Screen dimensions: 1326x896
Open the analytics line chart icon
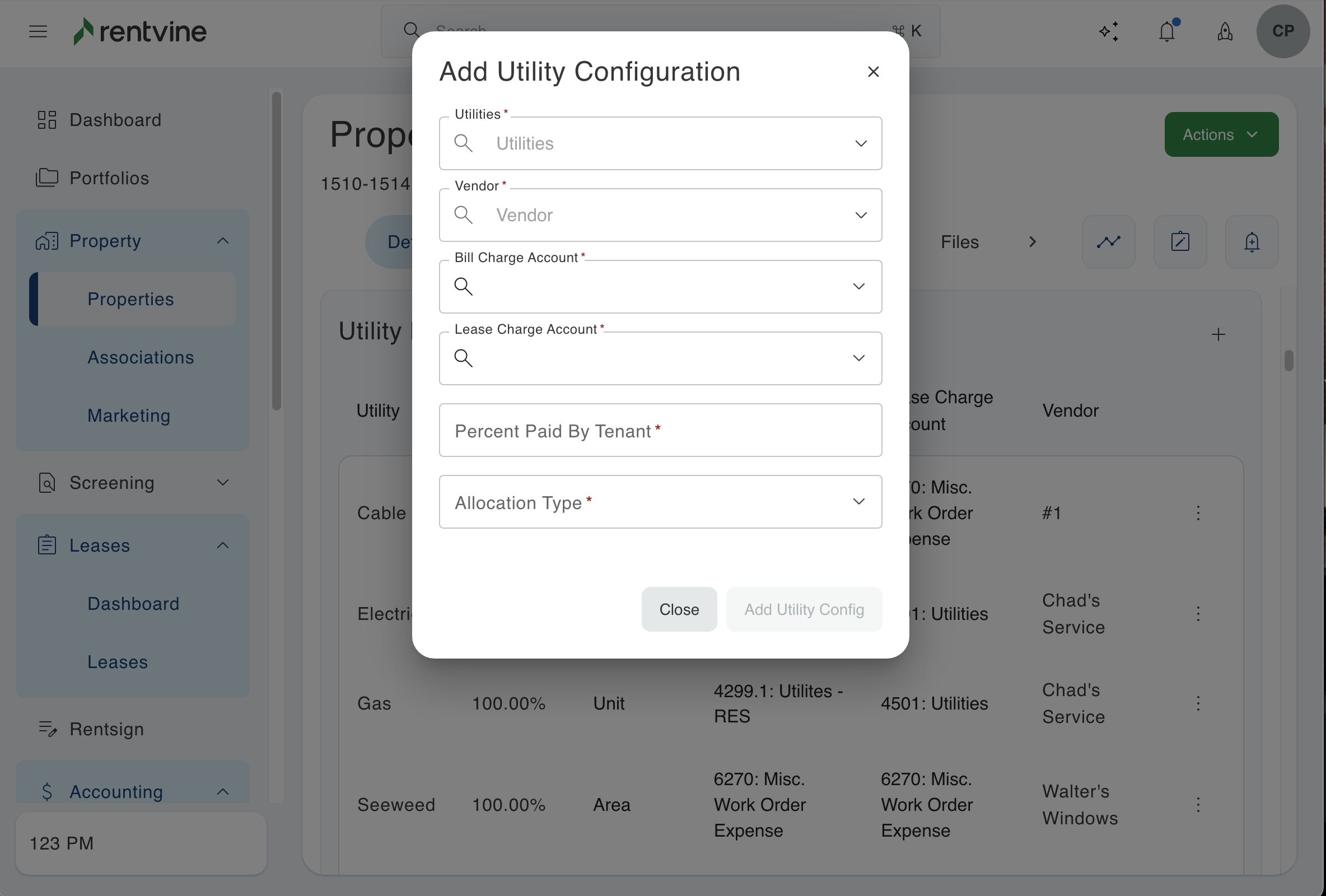click(x=1108, y=242)
